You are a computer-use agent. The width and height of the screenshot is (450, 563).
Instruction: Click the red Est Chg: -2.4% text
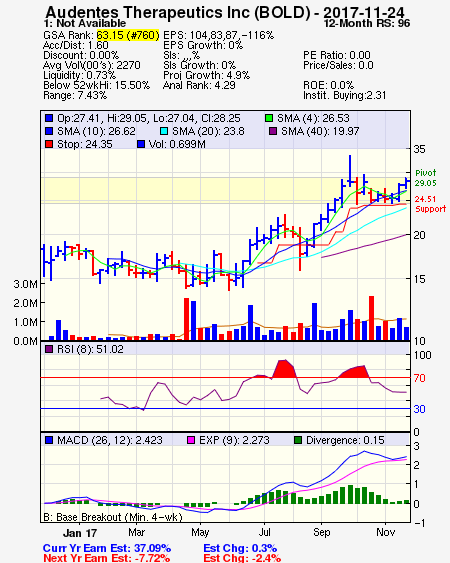tap(242, 558)
